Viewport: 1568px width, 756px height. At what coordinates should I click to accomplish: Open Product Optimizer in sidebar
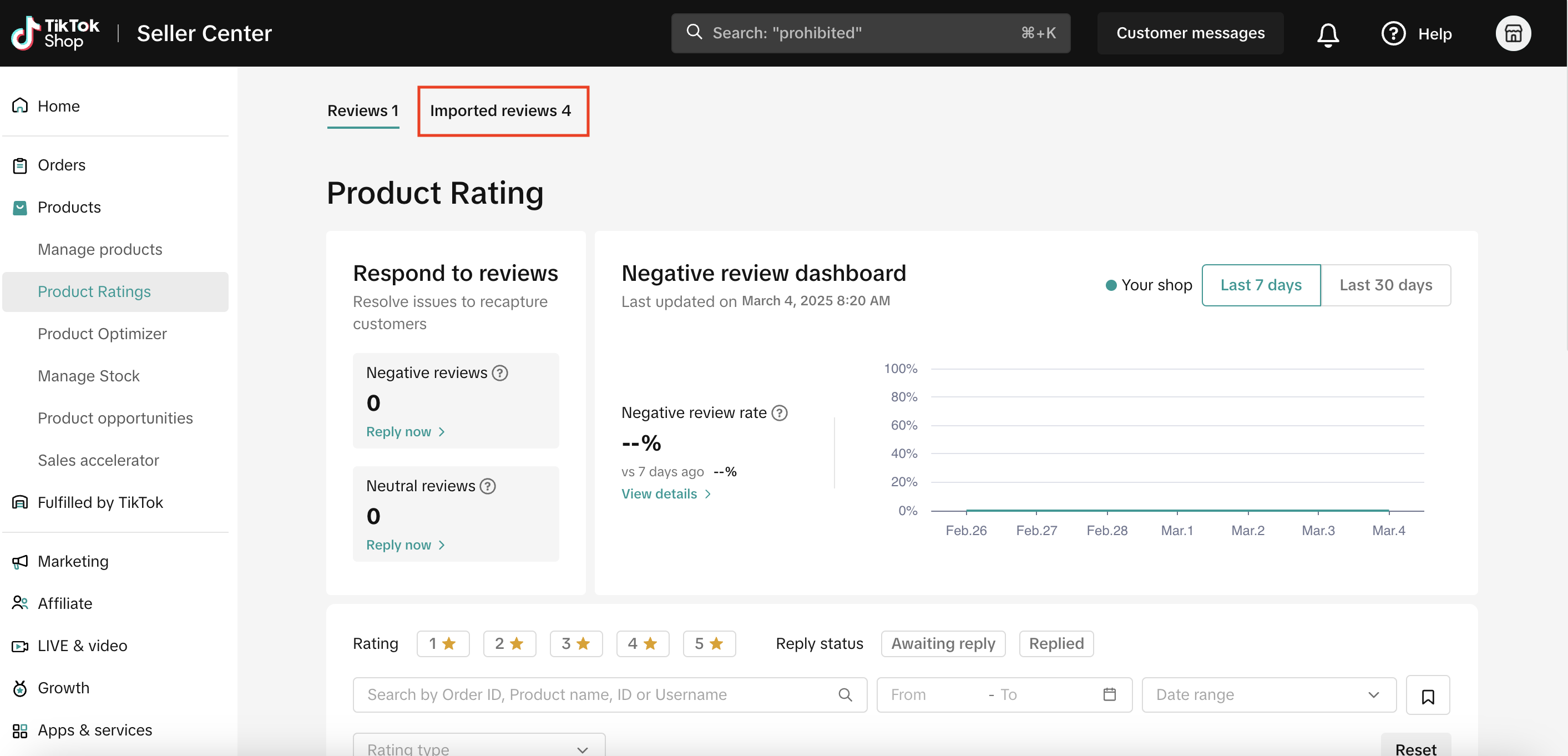(102, 334)
